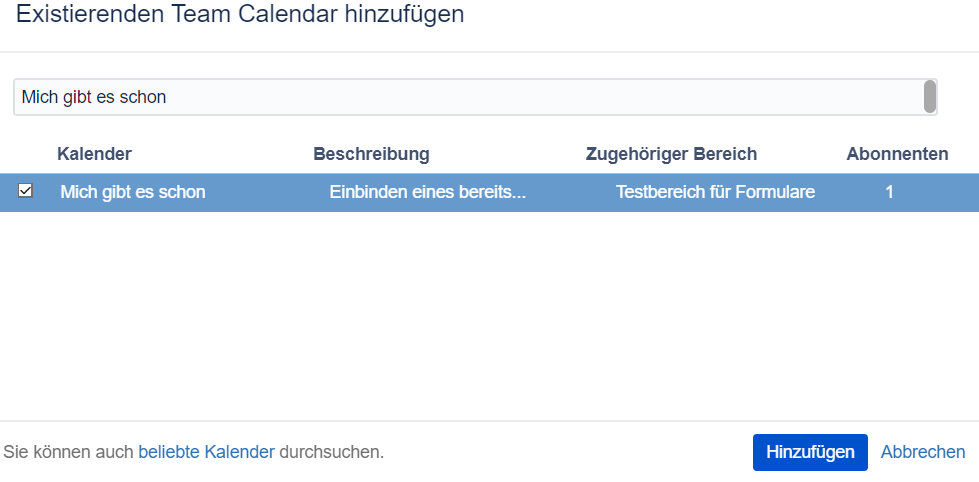The height and width of the screenshot is (482, 979).
Task: Cancel the dialog via 'Abbrechen'
Action: point(923,452)
